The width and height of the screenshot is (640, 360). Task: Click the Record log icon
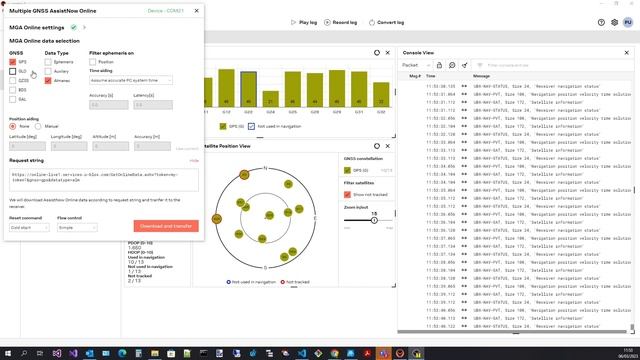tap(327, 22)
